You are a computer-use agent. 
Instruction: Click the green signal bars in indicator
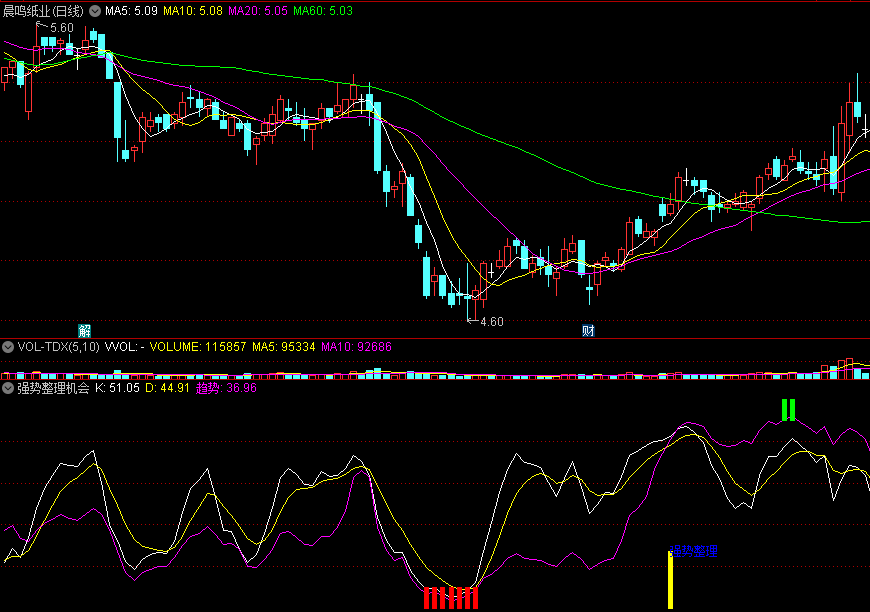[x=788, y=410]
